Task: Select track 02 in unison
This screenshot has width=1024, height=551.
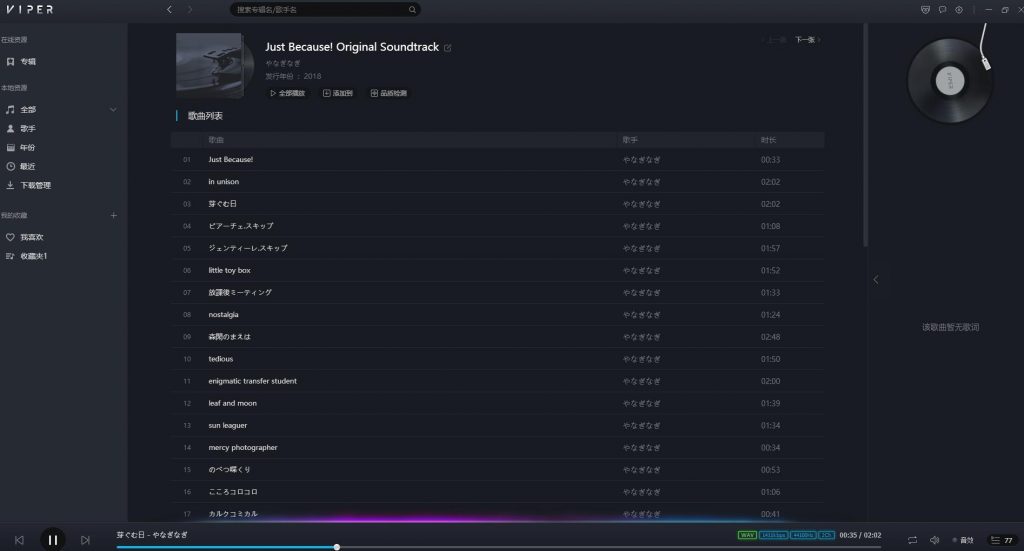Action: 498,181
